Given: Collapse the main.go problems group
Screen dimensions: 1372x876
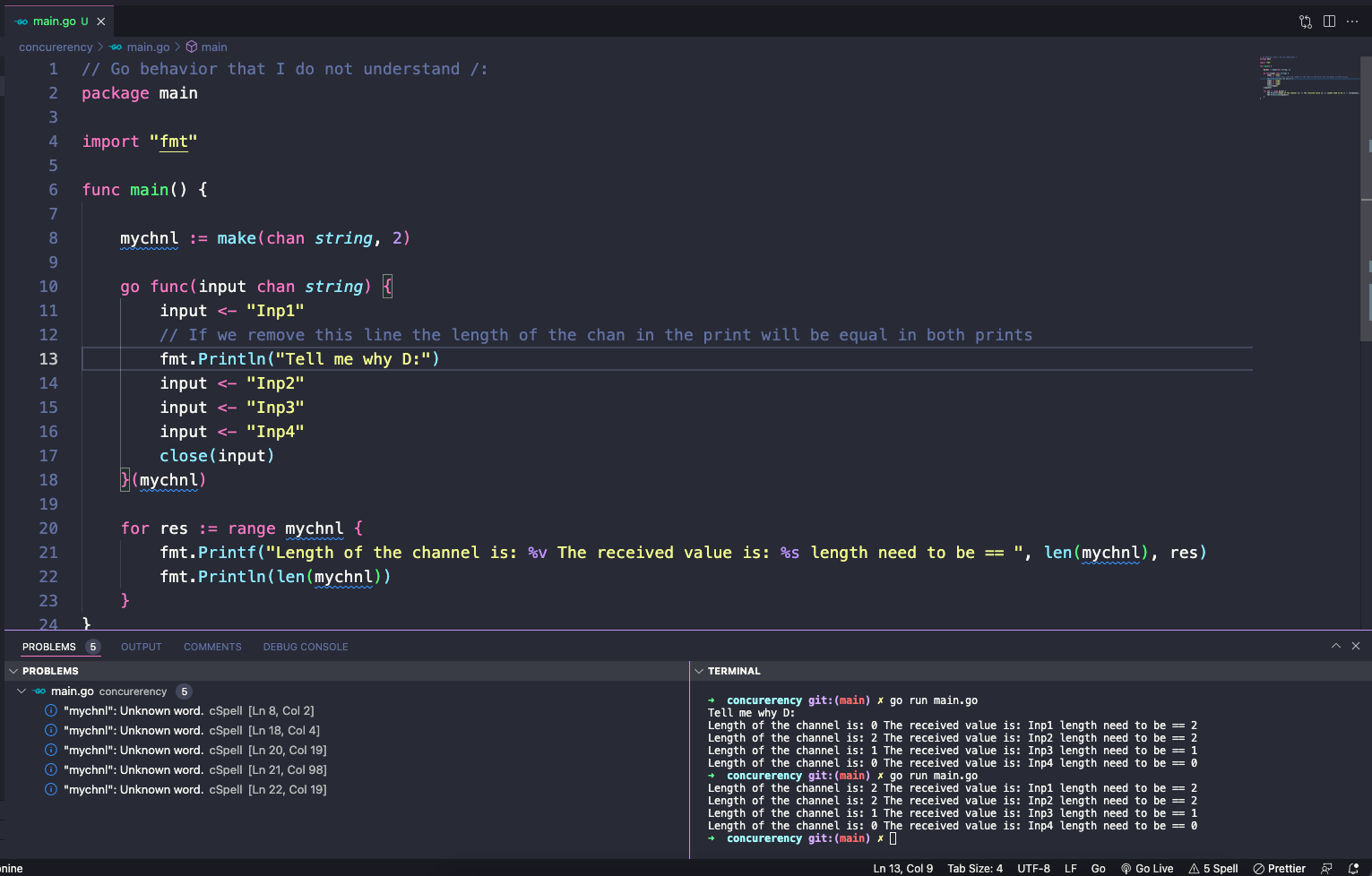Looking at the screenshot, I should coord(22,691).
